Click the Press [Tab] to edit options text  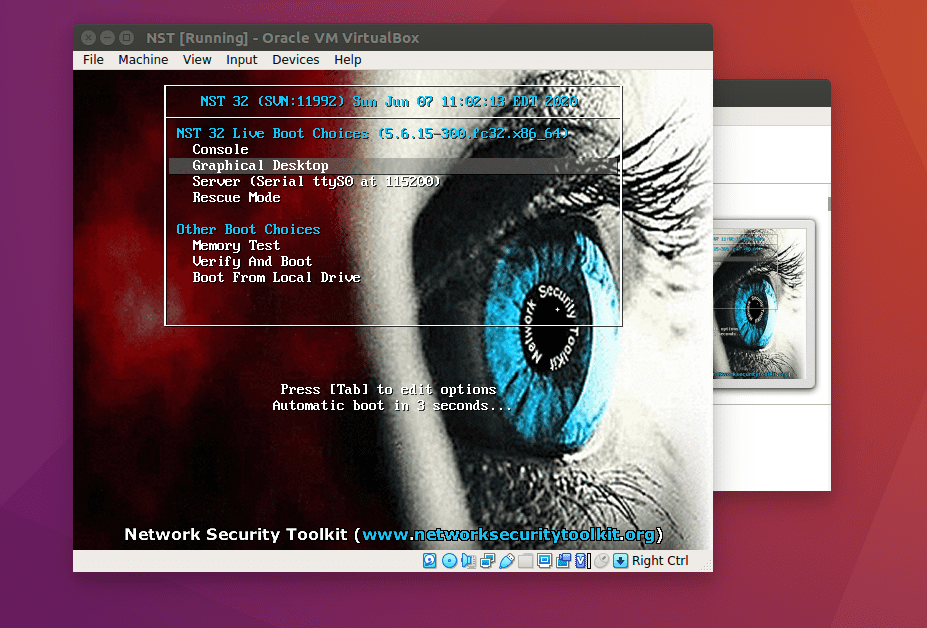[x=388, y=390]
